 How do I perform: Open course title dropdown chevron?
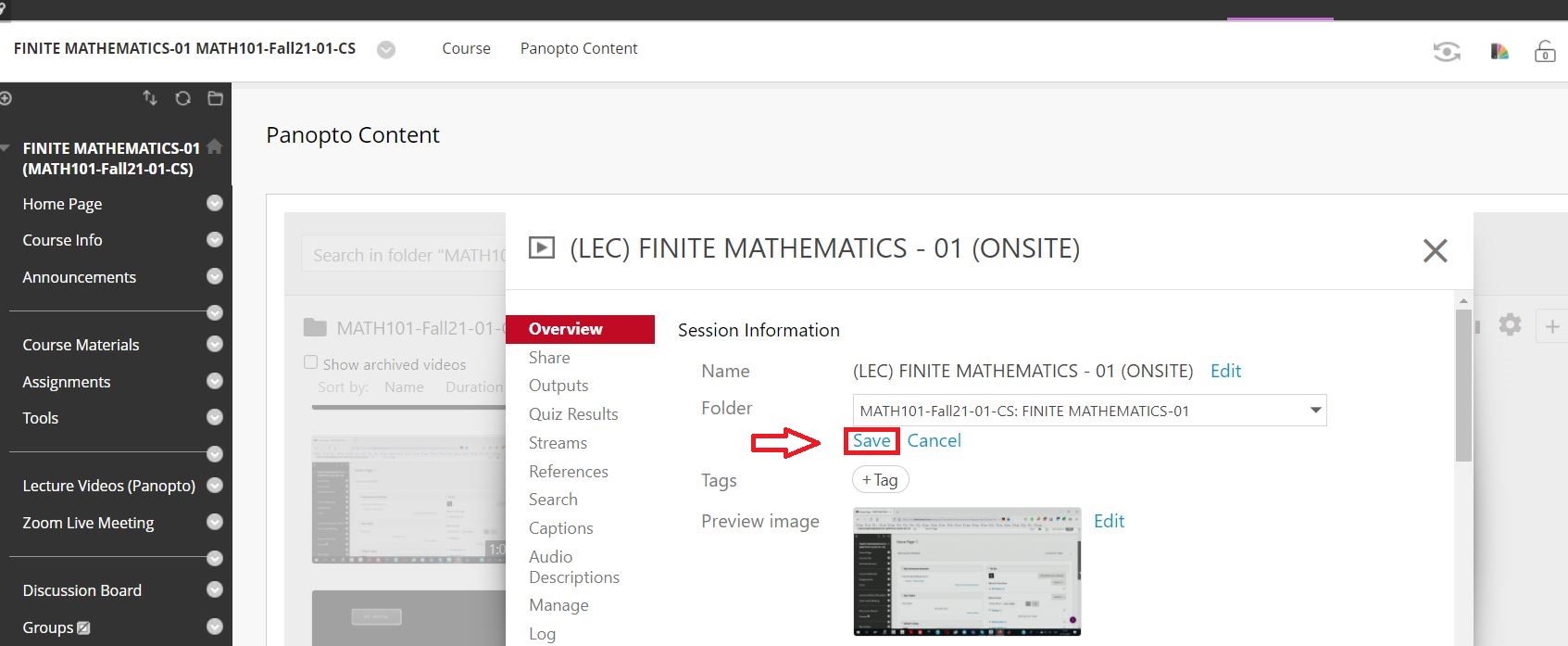(x=386, y=50)
